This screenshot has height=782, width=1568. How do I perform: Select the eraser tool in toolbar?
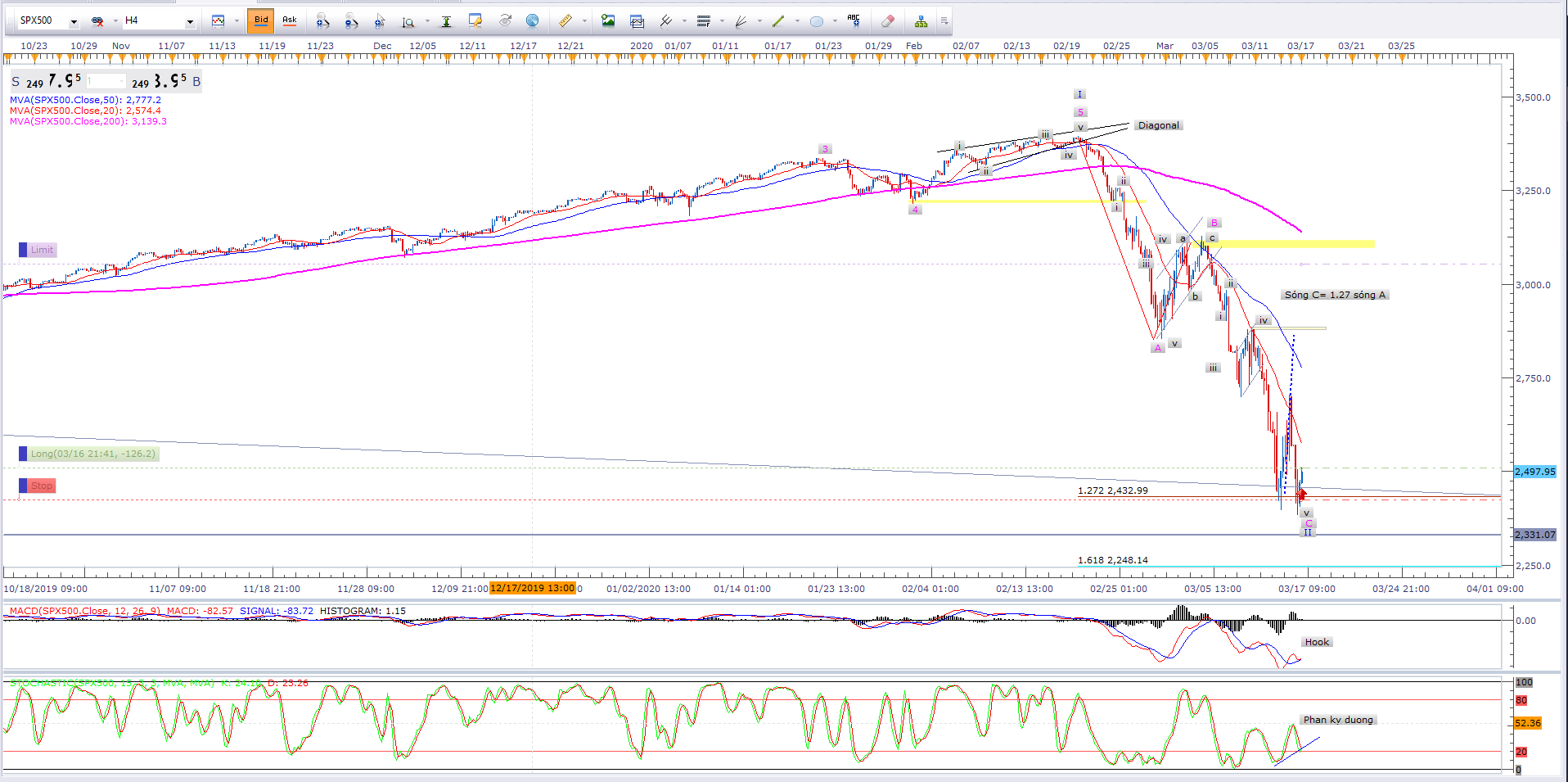[x=887, y=21]
